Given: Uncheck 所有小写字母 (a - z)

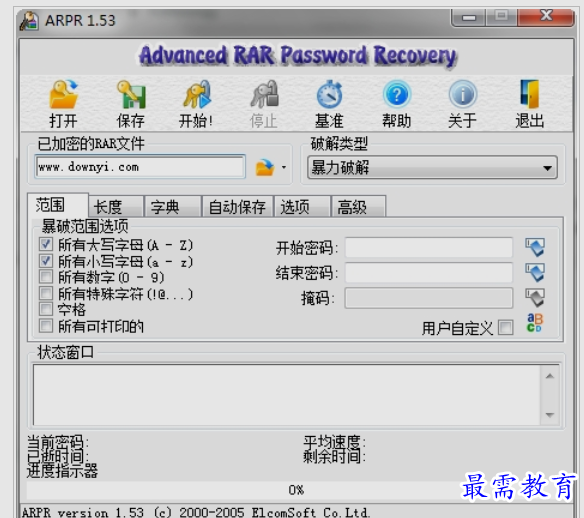Looking at the screenshot, I should pyautogui.click(x=46, y=261).
